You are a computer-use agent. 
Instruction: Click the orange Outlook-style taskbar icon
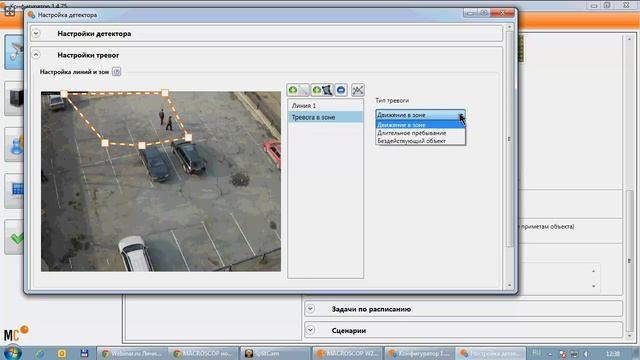62,353
